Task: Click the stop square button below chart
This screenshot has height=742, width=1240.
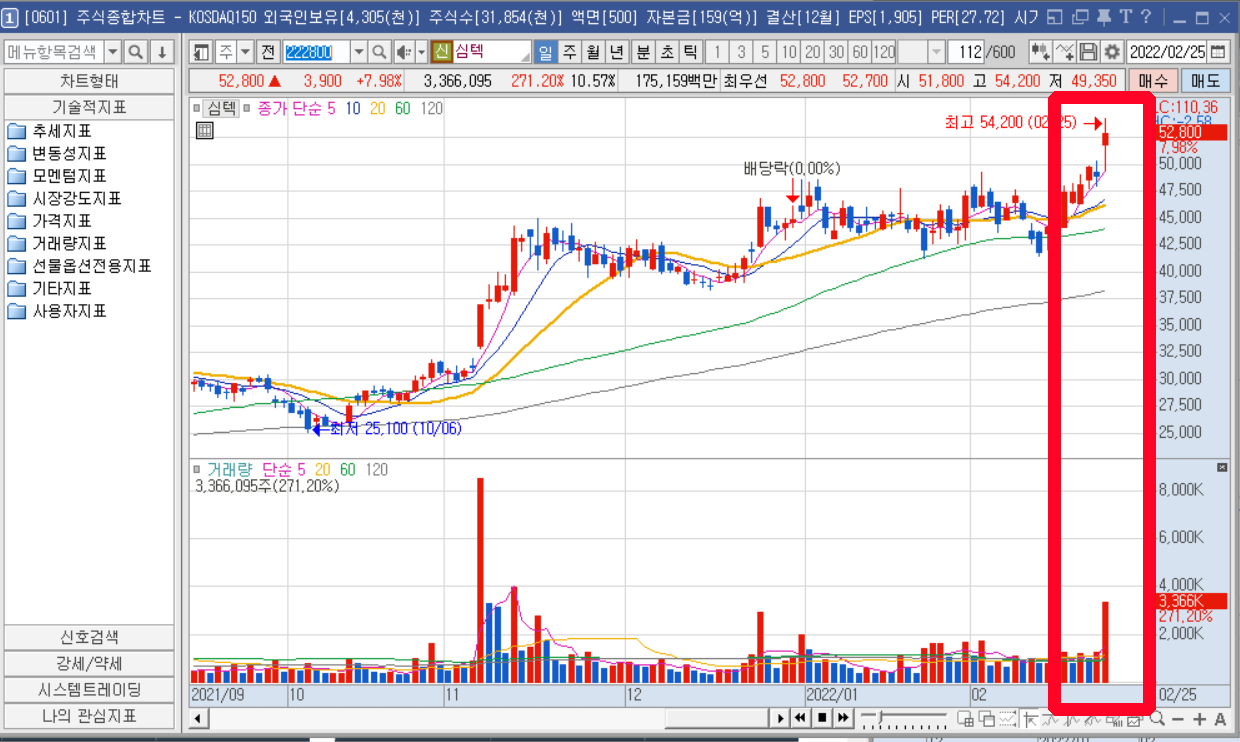Action: click(x=822, y=718)
